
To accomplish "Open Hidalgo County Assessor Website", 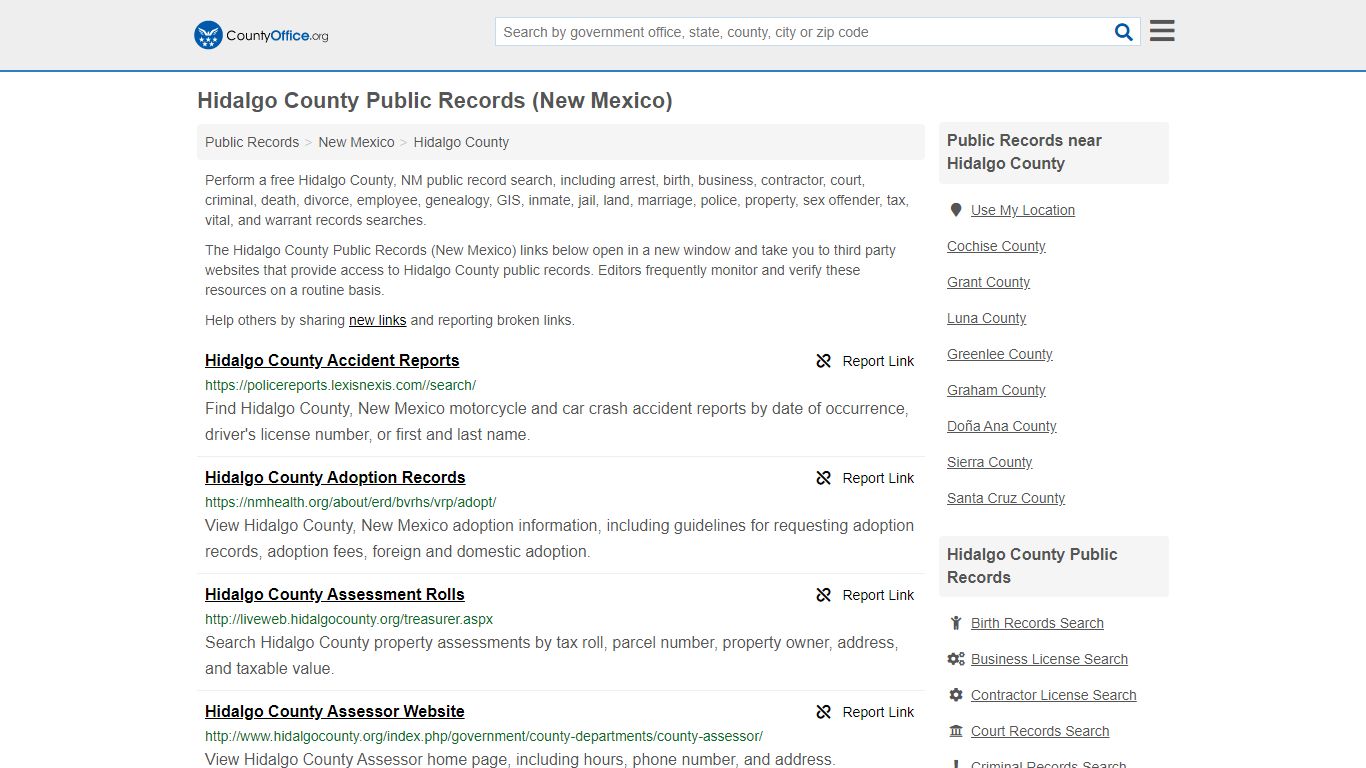I will click(x=335, y=712).
